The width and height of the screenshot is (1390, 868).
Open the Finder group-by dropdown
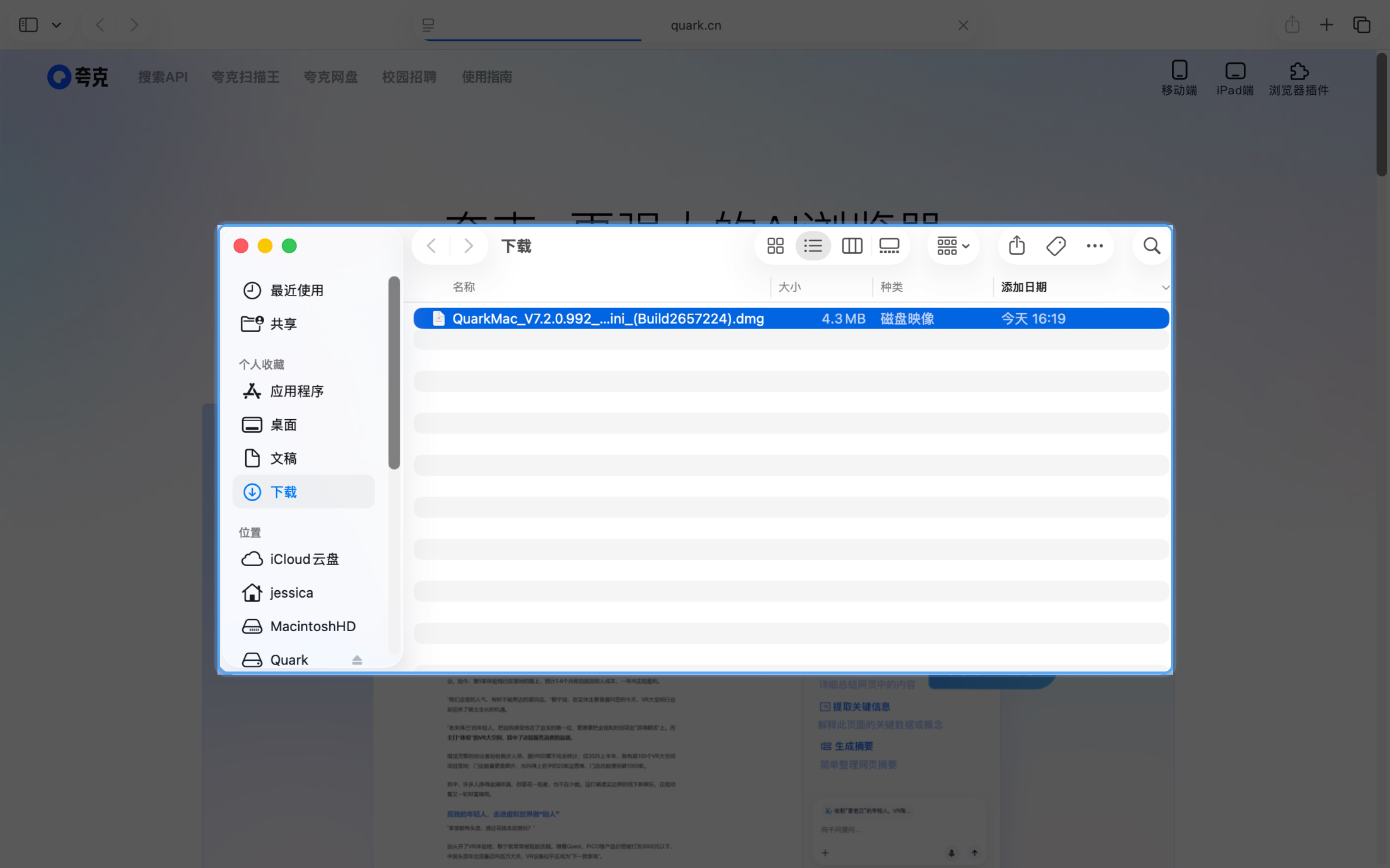coord(953,246)
